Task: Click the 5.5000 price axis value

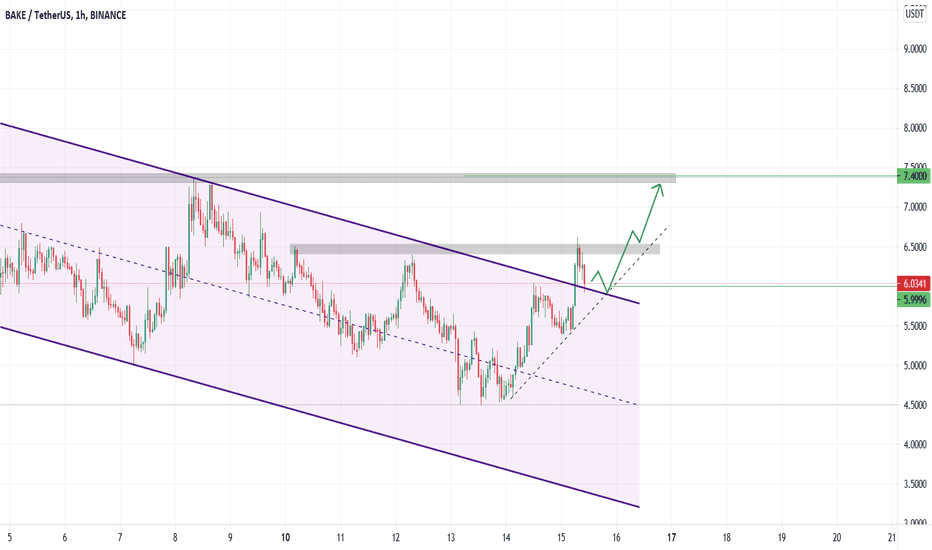Action: [915, 326]
